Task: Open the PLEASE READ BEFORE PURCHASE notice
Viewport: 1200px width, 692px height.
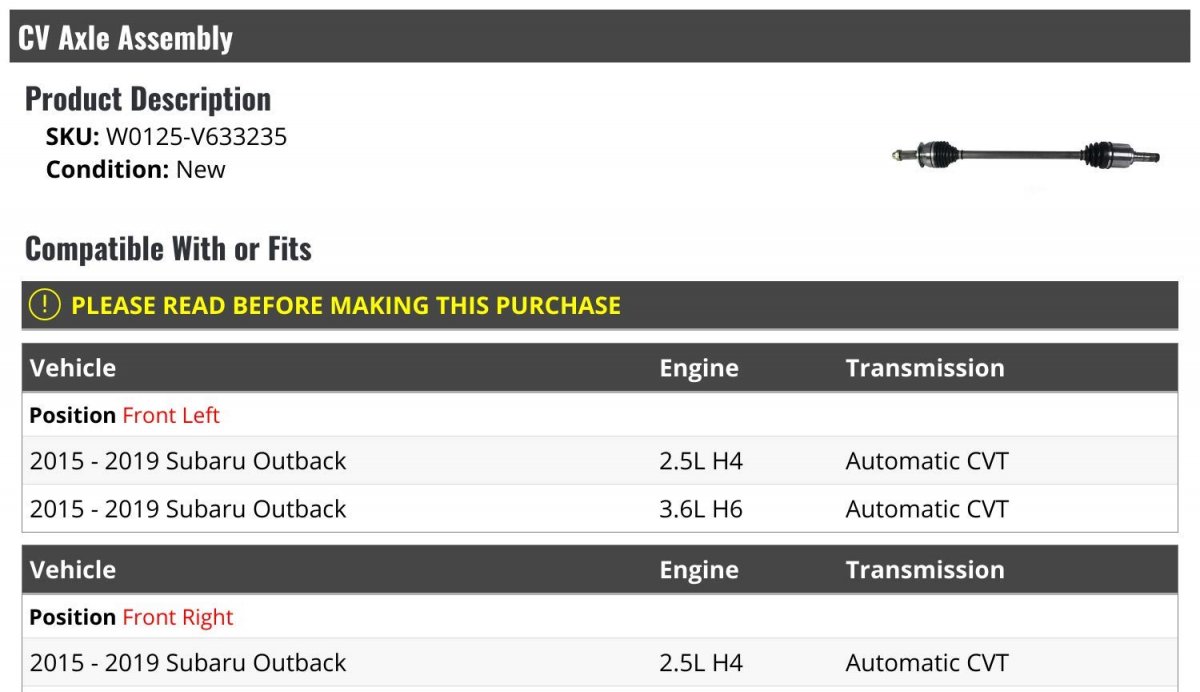Action: click(346, 306)
